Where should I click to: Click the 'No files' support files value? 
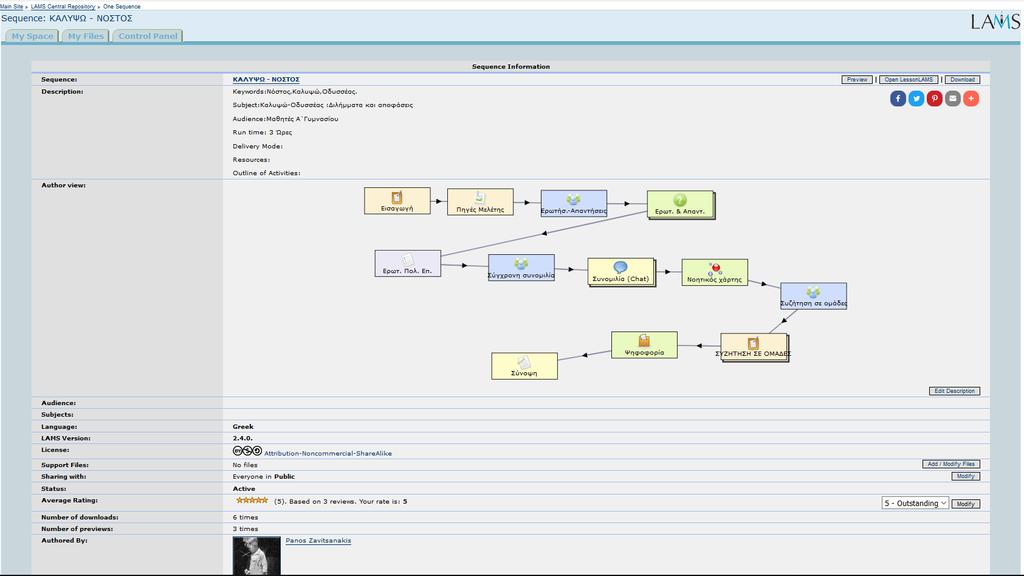point(245,465)
